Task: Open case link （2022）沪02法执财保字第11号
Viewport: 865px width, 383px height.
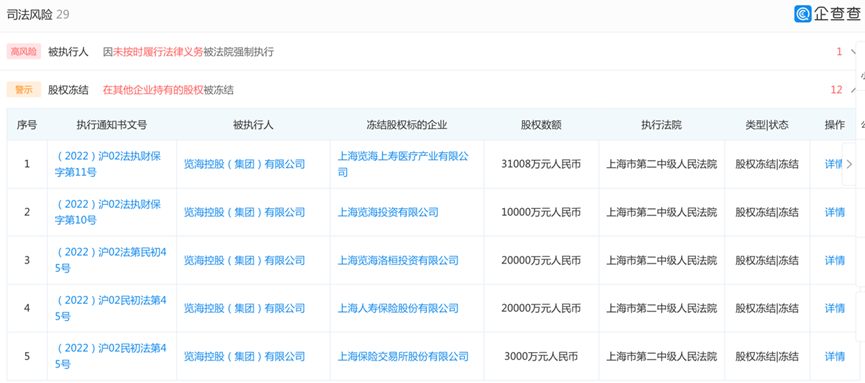Action: [109, 164]
